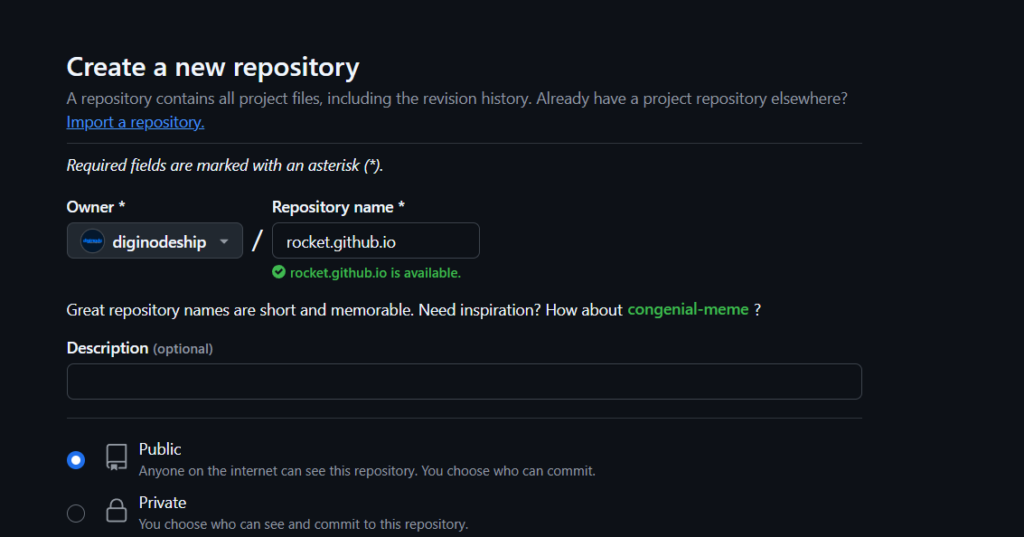Viewport: 1024px width, 537px height.
Task: Select the Private visibility radio button
Action: coord(76,513)
